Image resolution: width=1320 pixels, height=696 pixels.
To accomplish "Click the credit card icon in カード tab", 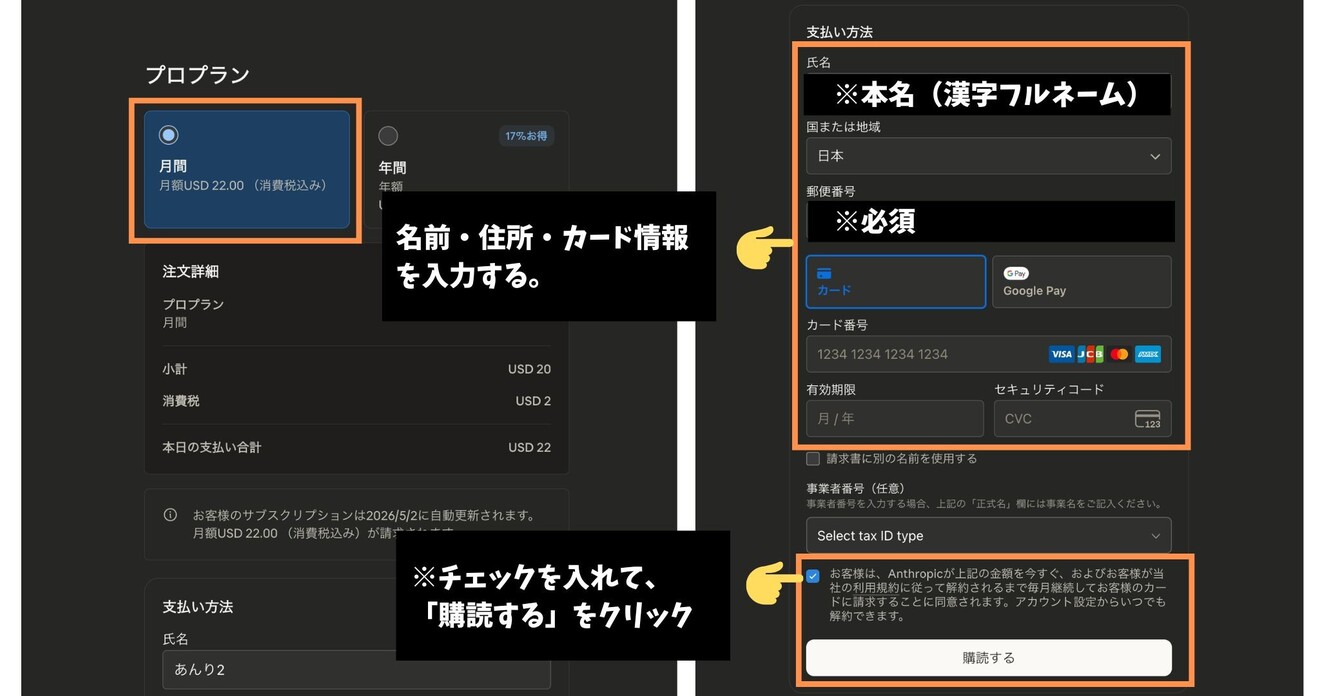I will (x=825, y=273).
